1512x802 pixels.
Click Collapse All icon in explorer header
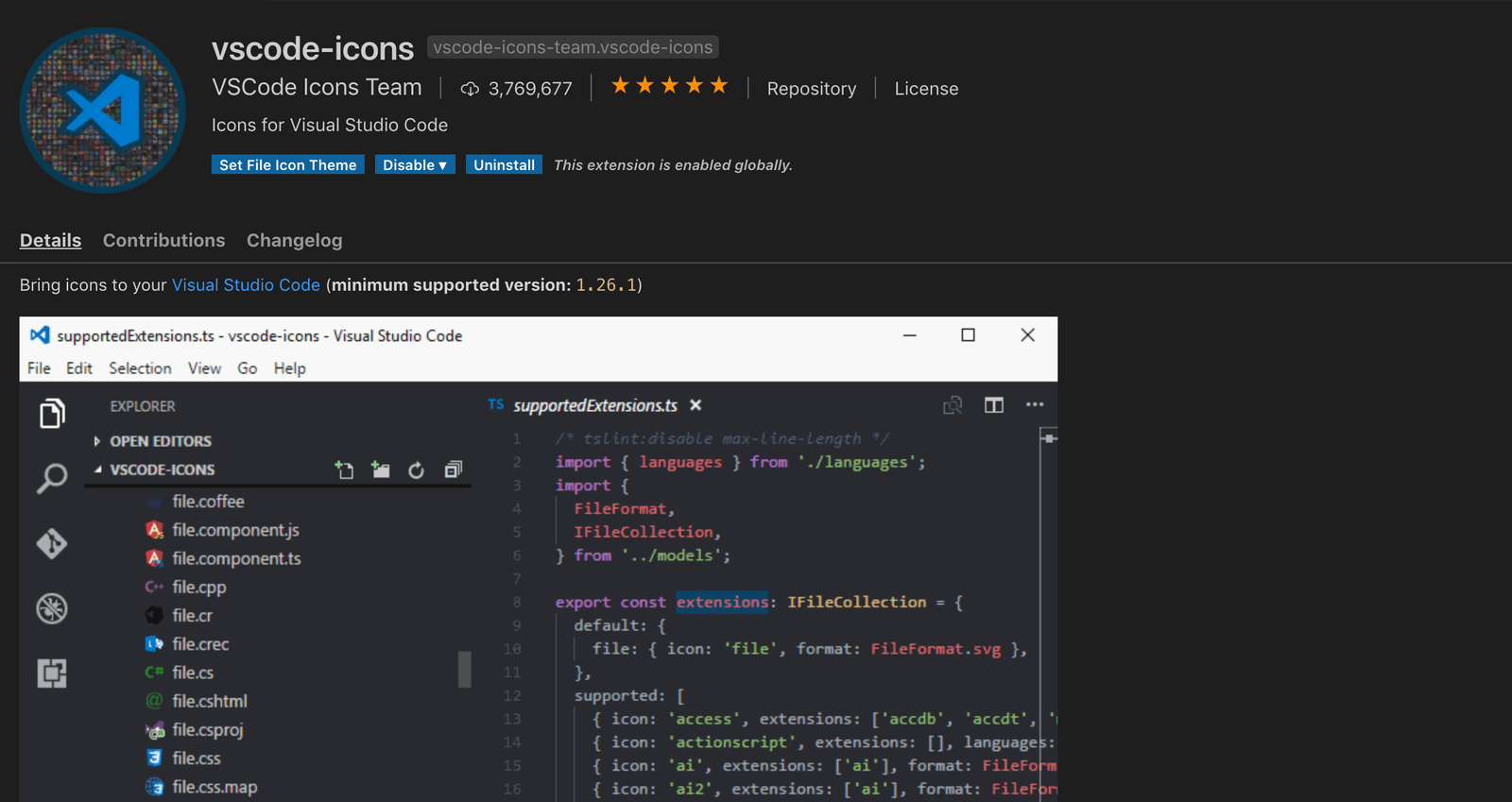(x=454, y=469)
